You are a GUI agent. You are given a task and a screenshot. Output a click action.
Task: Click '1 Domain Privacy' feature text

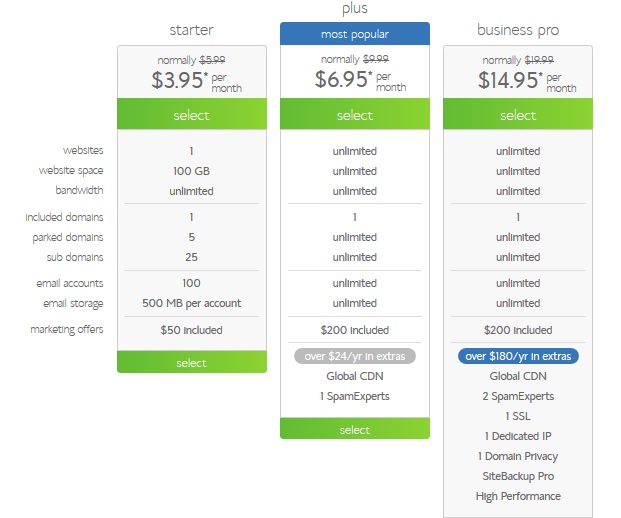(518, 456)
